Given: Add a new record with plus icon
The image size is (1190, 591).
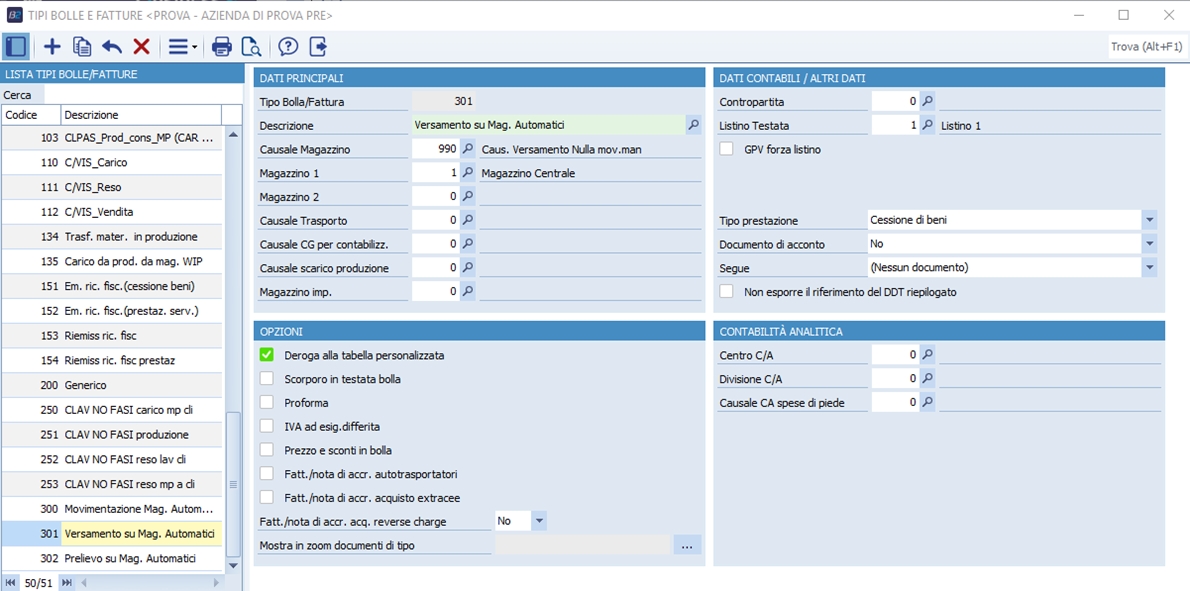Looking at the screenshot, I should pyautogui.click(x=52, y=47).
